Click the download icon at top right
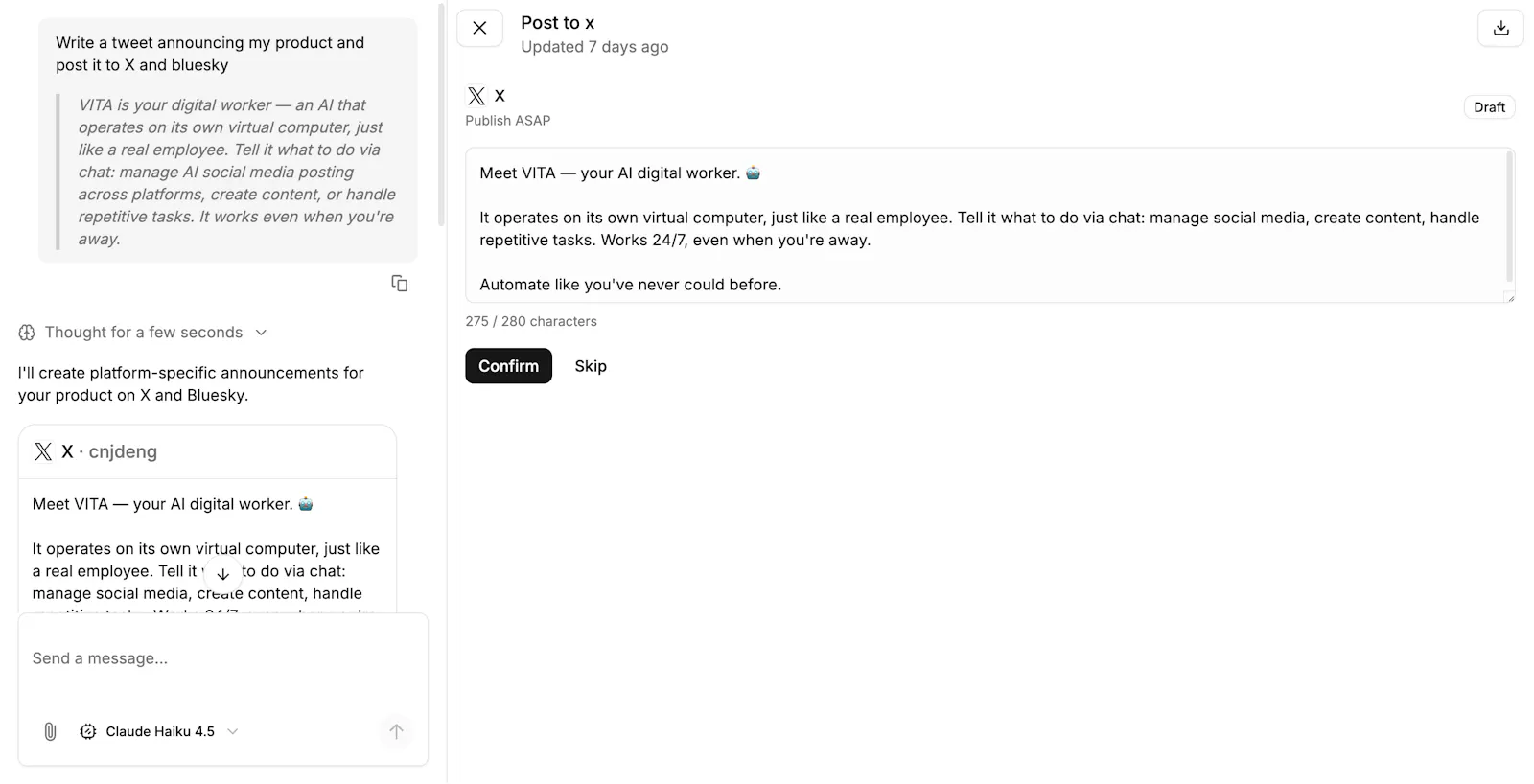The width and height of the screenshot is (1534, 784). click(x=1500, y=28)
